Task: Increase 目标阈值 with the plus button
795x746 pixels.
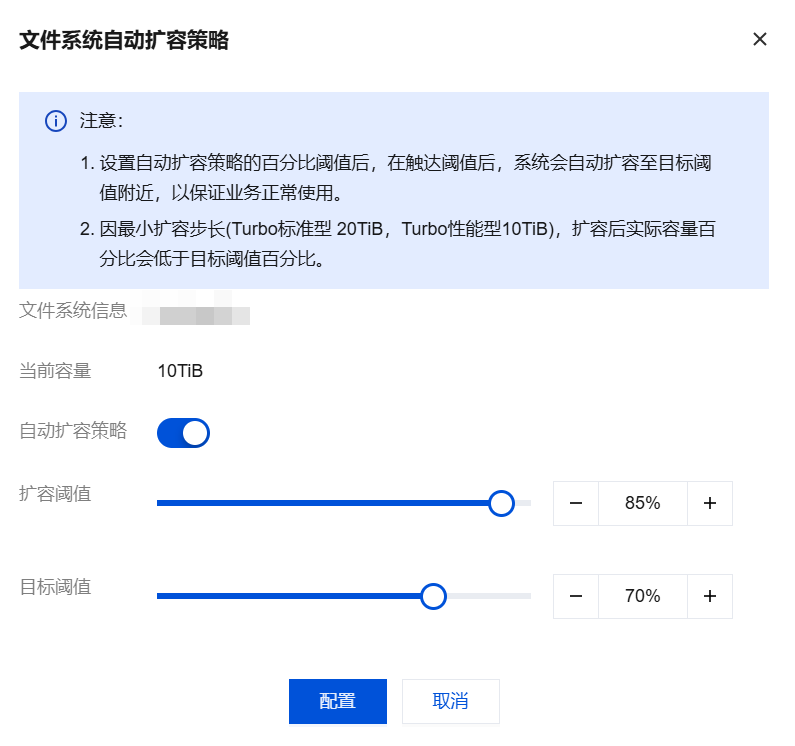Action: coord(710,596)
